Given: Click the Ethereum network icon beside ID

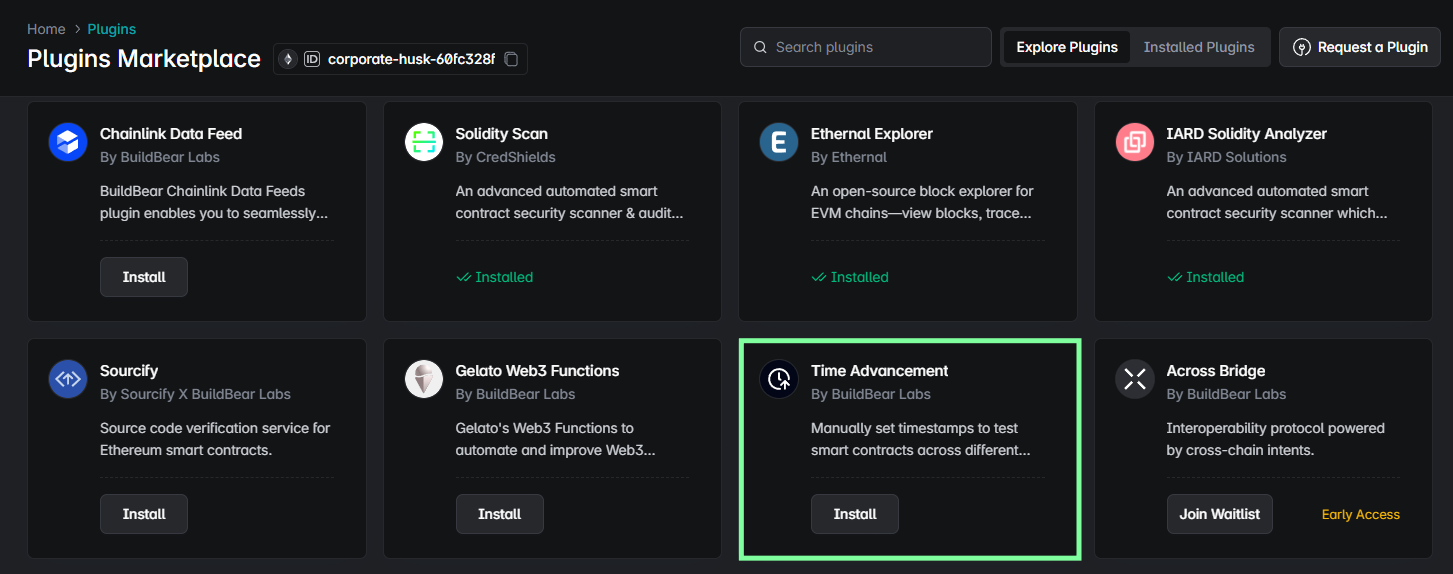Looking at the screenshot, I should [288, 59].
